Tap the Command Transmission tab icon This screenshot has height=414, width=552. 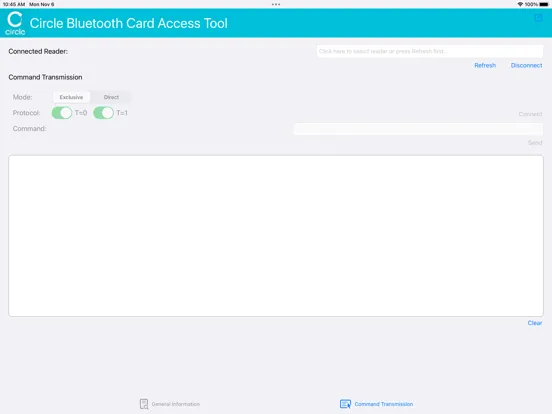click(x=345, y=404)
